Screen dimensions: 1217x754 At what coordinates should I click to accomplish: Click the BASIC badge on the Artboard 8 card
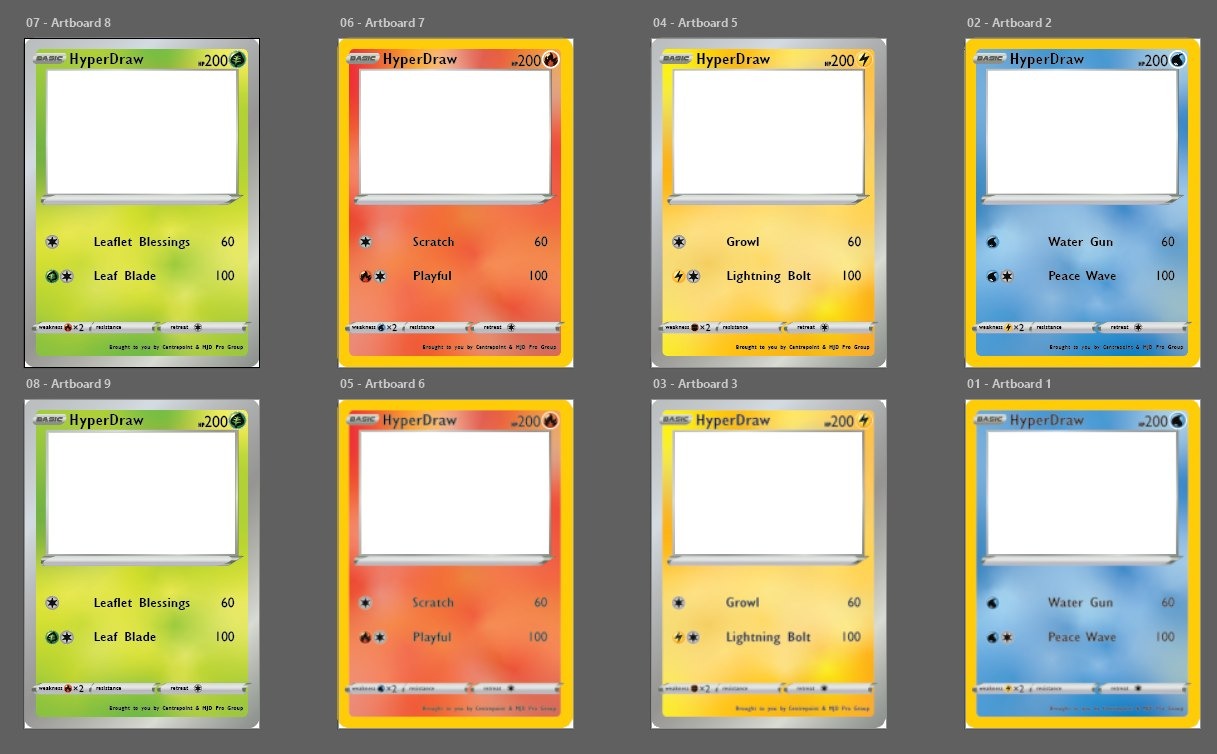pyautogui.click(x=50, y=59)
